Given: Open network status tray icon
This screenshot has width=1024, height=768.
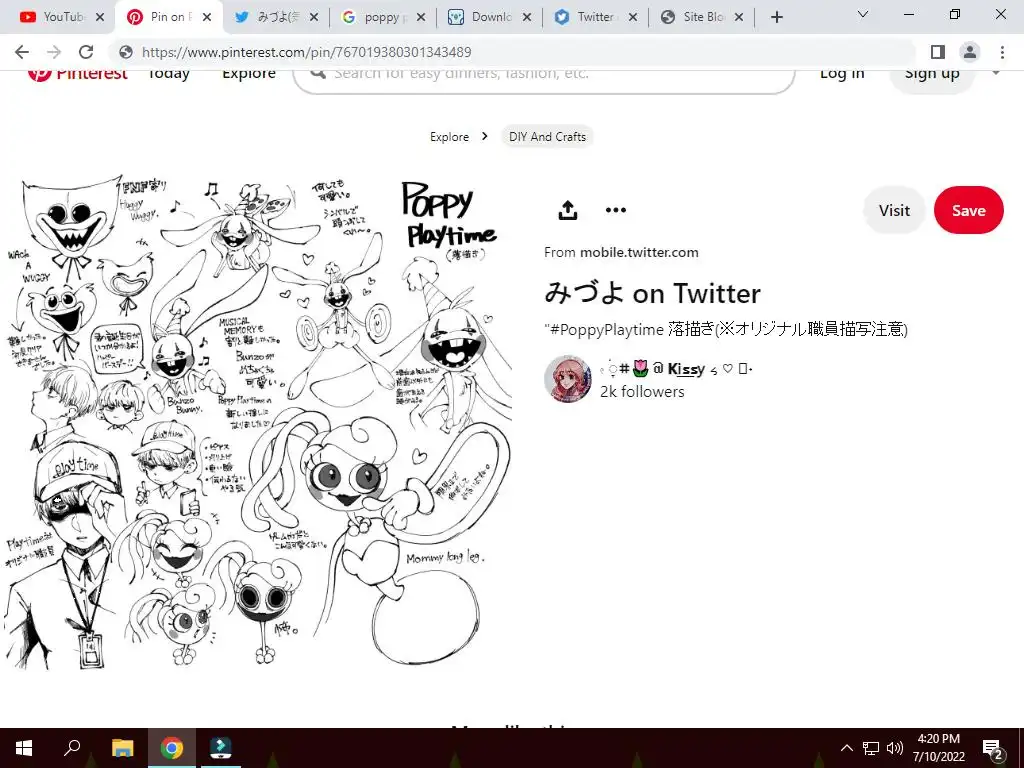Looking at the screenshot, I should [871, 748].
